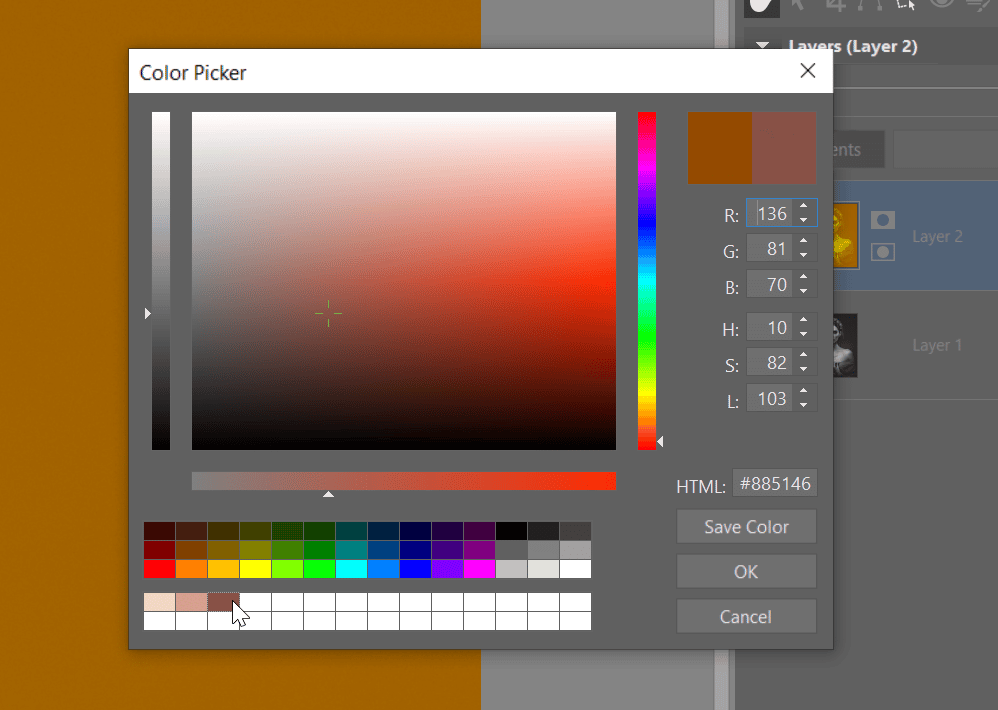Viewport: 998px width, 710px height.
Task: Pick pure red swatch from the palette
Action: click(x=159, y=569)
